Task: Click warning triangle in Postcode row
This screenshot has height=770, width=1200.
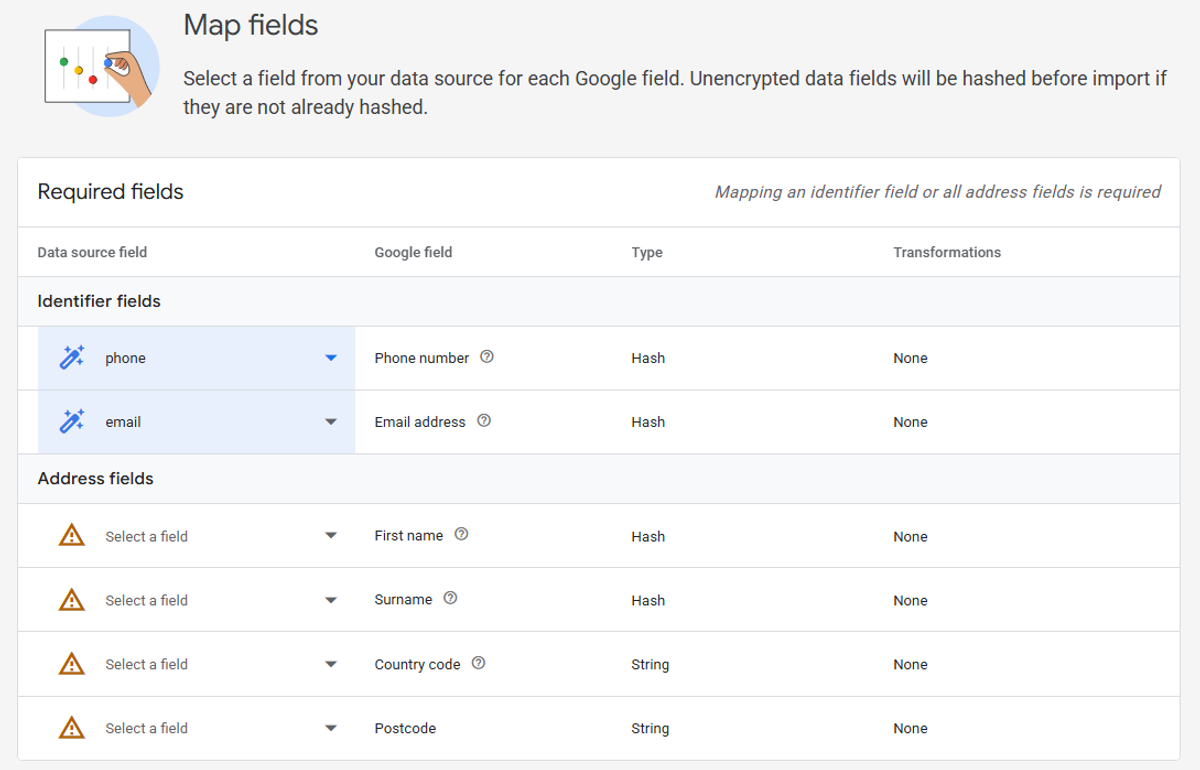Action: pyautogui.click(x=71, y=728)
